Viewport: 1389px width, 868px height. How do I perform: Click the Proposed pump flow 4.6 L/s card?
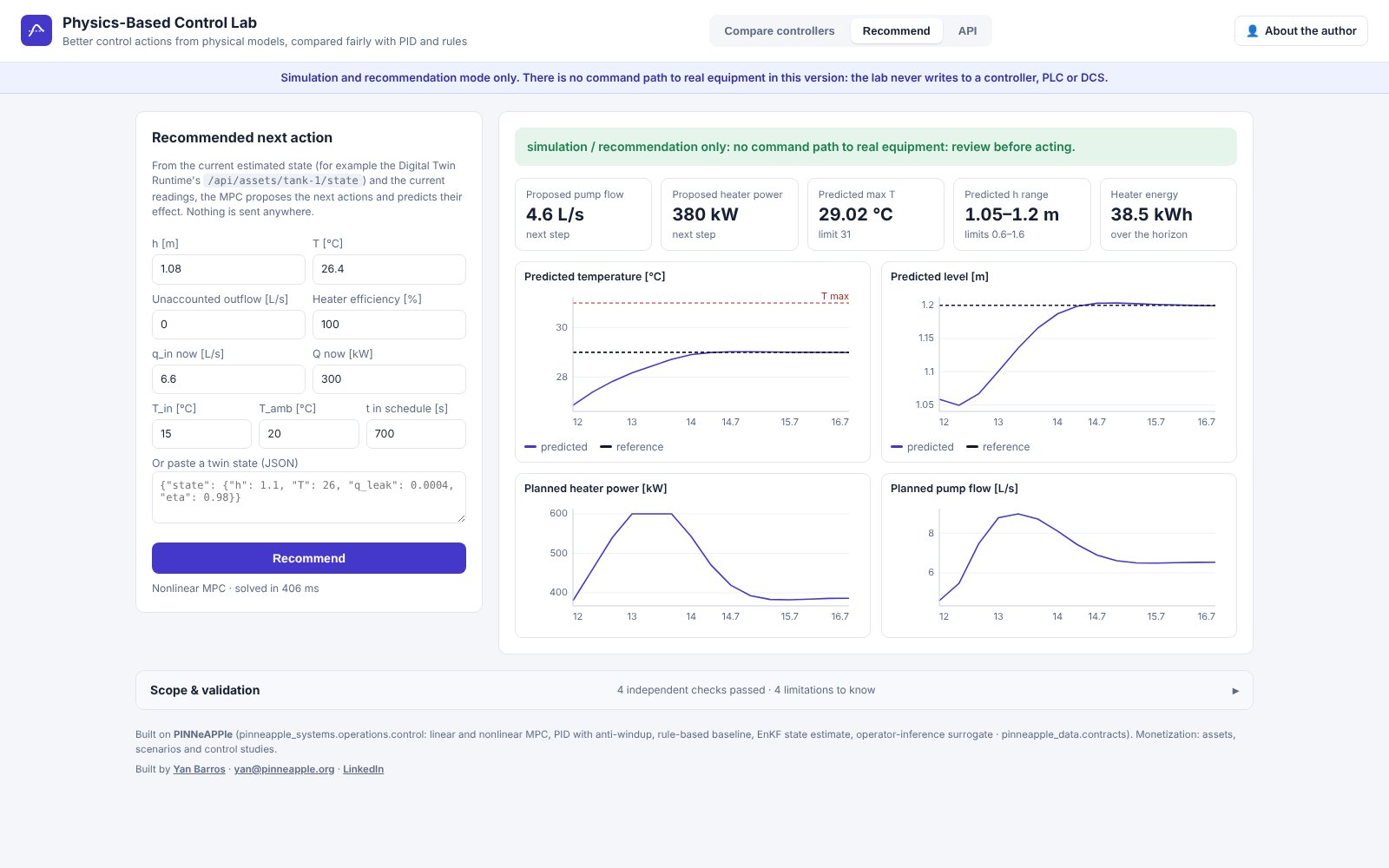click(583, 214)
